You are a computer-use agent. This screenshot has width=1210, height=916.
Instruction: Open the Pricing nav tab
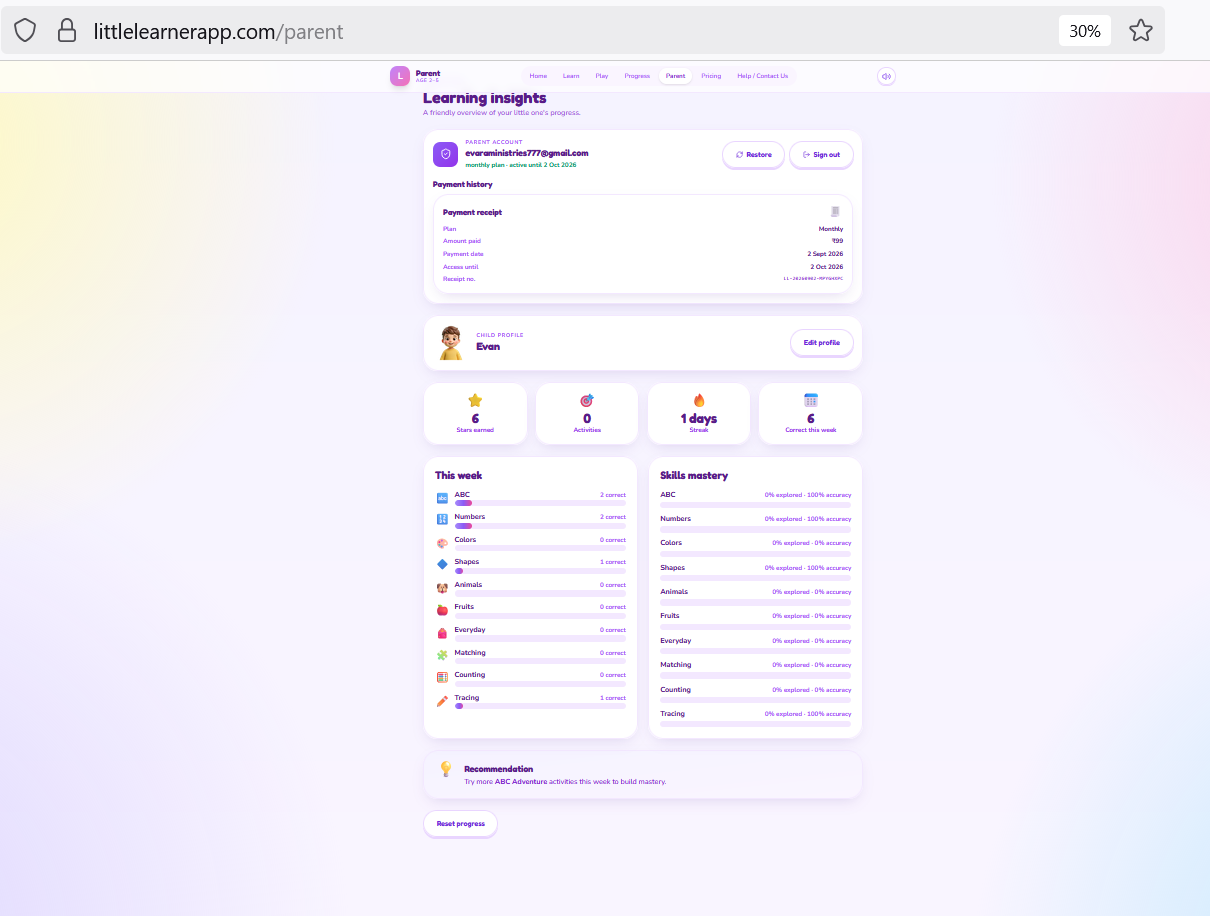[x=711, y=76]
